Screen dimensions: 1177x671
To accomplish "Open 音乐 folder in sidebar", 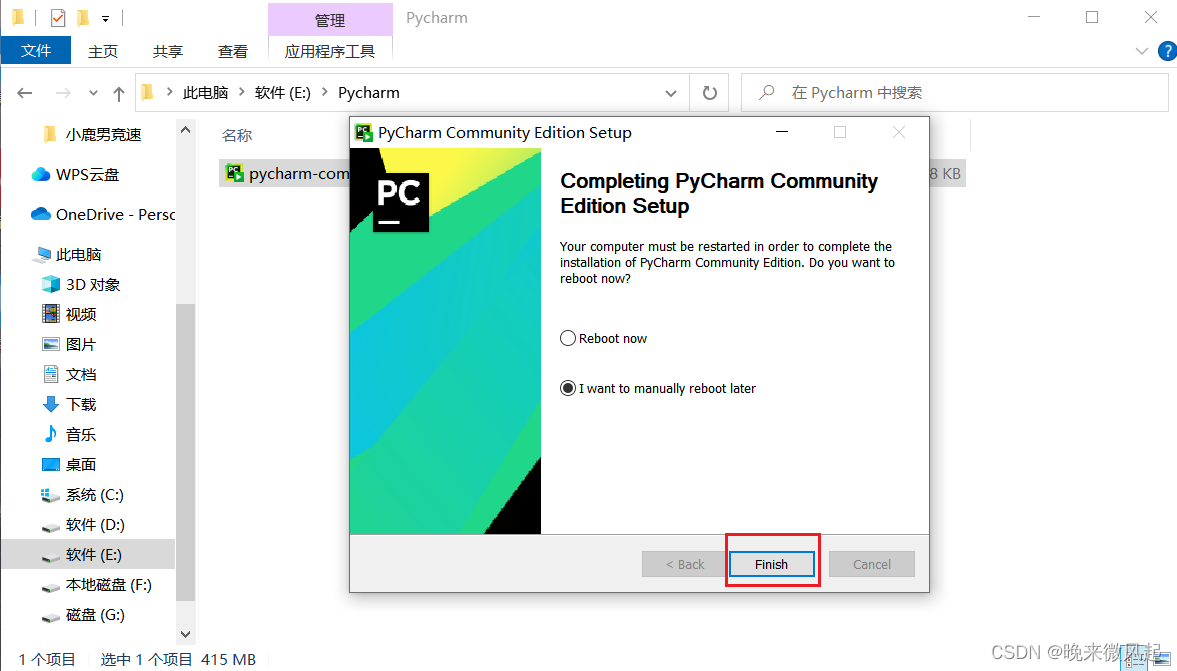I will pos(80,435).
